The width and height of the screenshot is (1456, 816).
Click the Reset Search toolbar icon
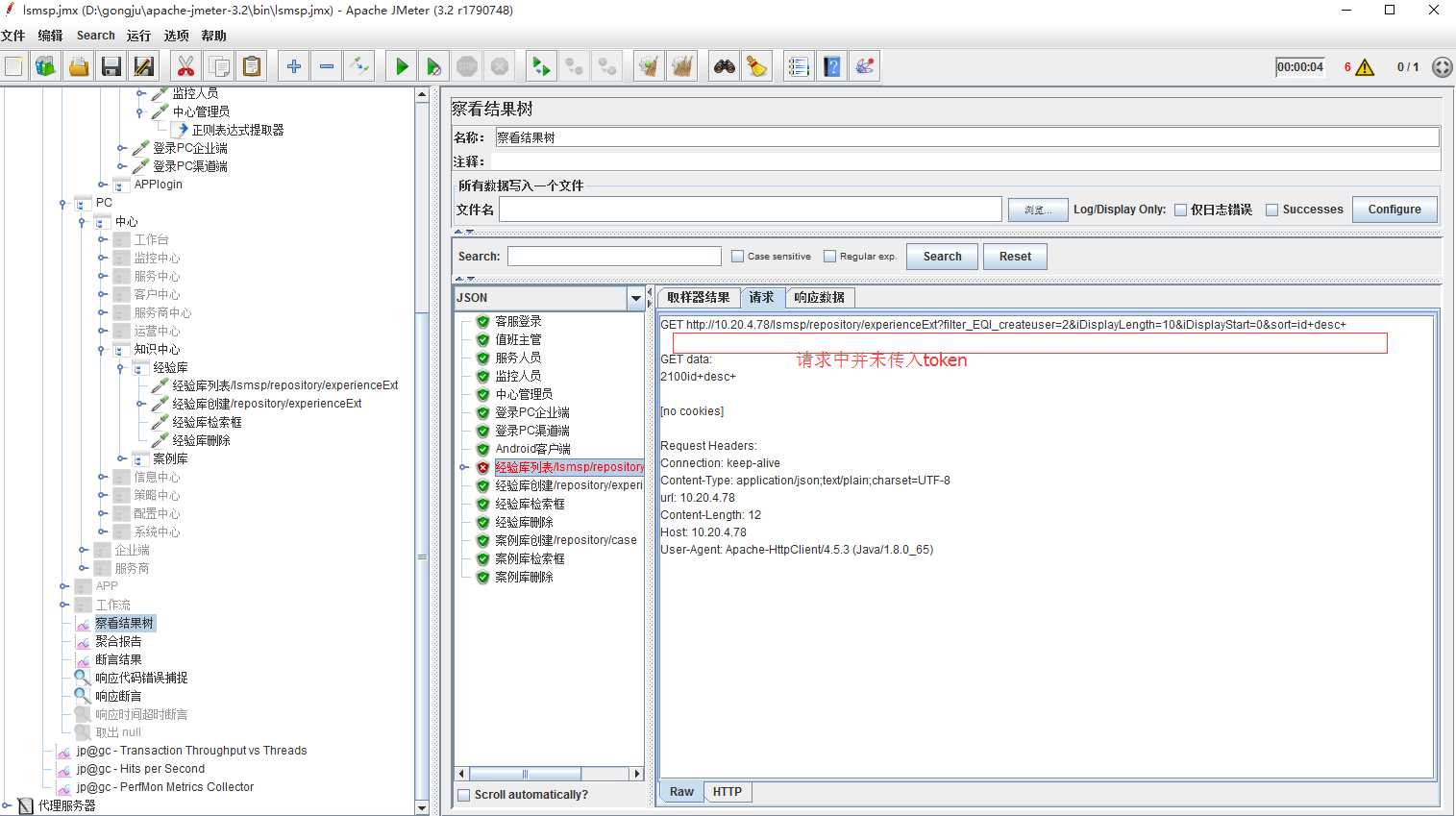[757, 66]
